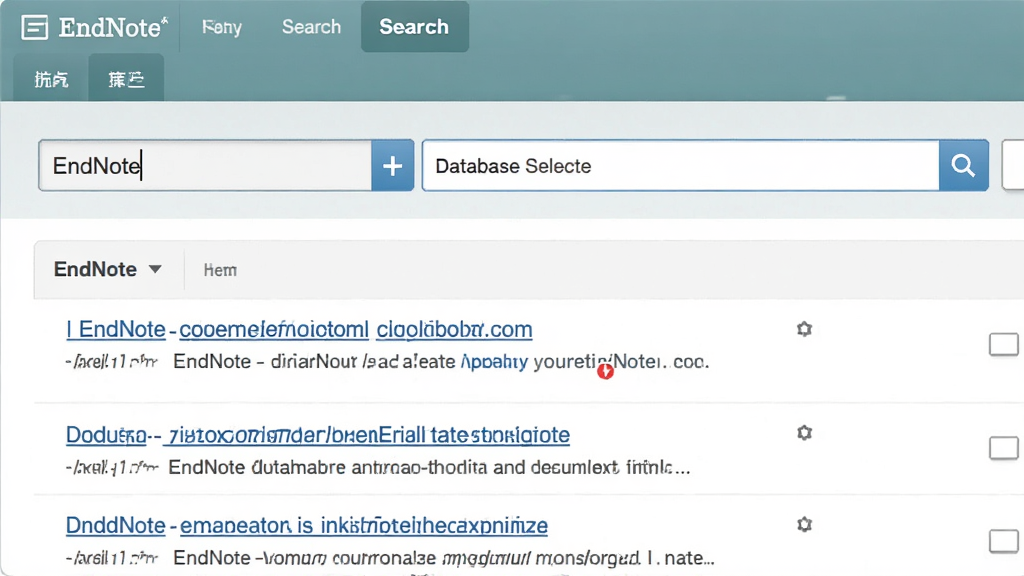Open the EndNote clqolabobu.com result link
The height and width of the screenshot is (576, 1024).
[x=299, y=329]
